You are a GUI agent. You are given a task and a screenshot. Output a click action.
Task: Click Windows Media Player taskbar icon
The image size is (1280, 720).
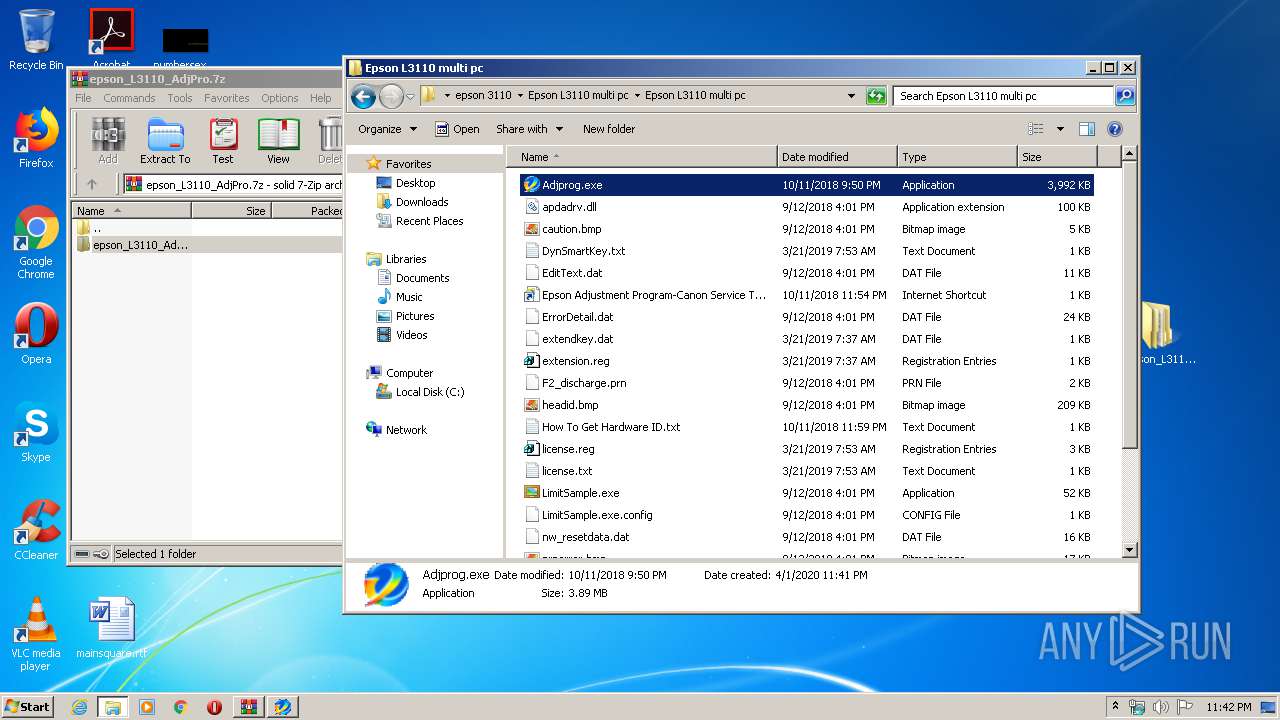(147, 707)
